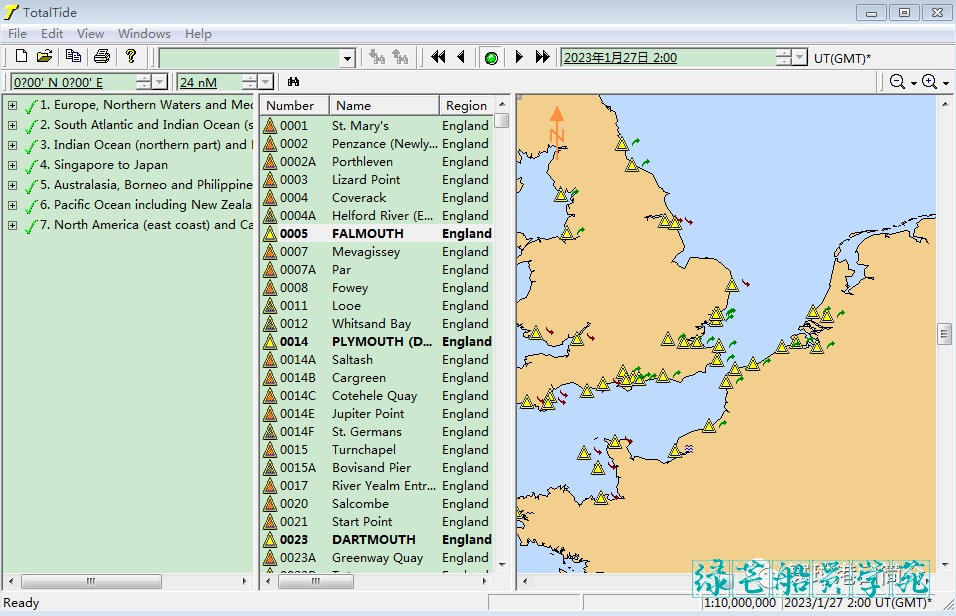Screen dimensions: 956x616
Task: Click the port list vertical scrollbar thumb
Action: (x=502, y=121)
